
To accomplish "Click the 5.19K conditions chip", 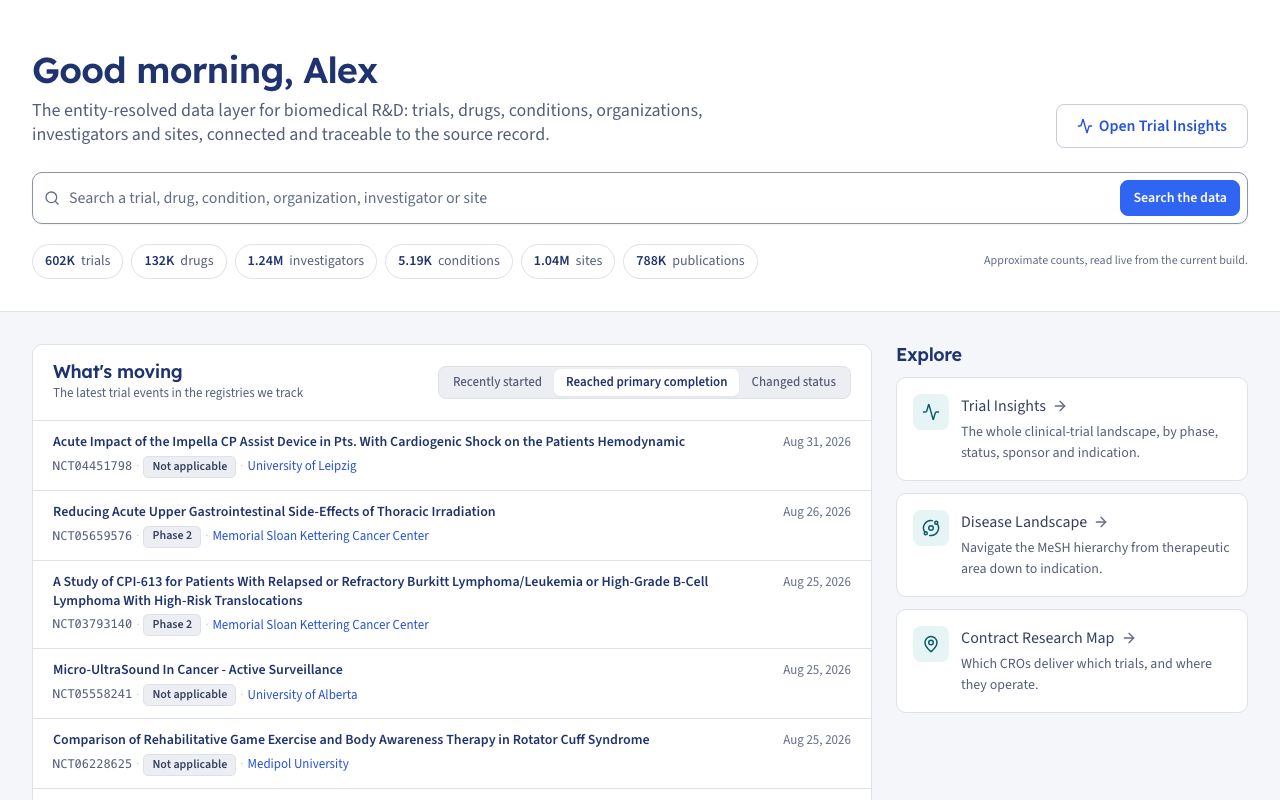I will (x=449, y=261).
